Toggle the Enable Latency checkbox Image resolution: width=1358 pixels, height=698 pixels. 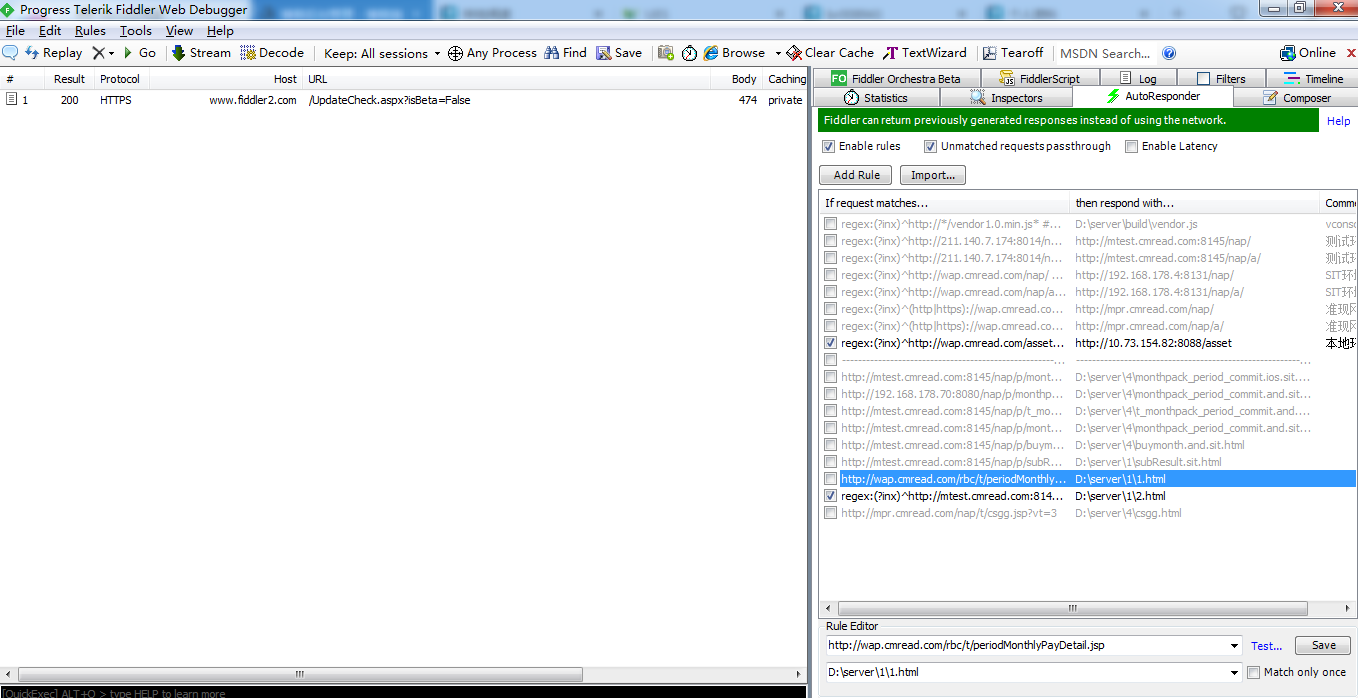(1131, 146)
